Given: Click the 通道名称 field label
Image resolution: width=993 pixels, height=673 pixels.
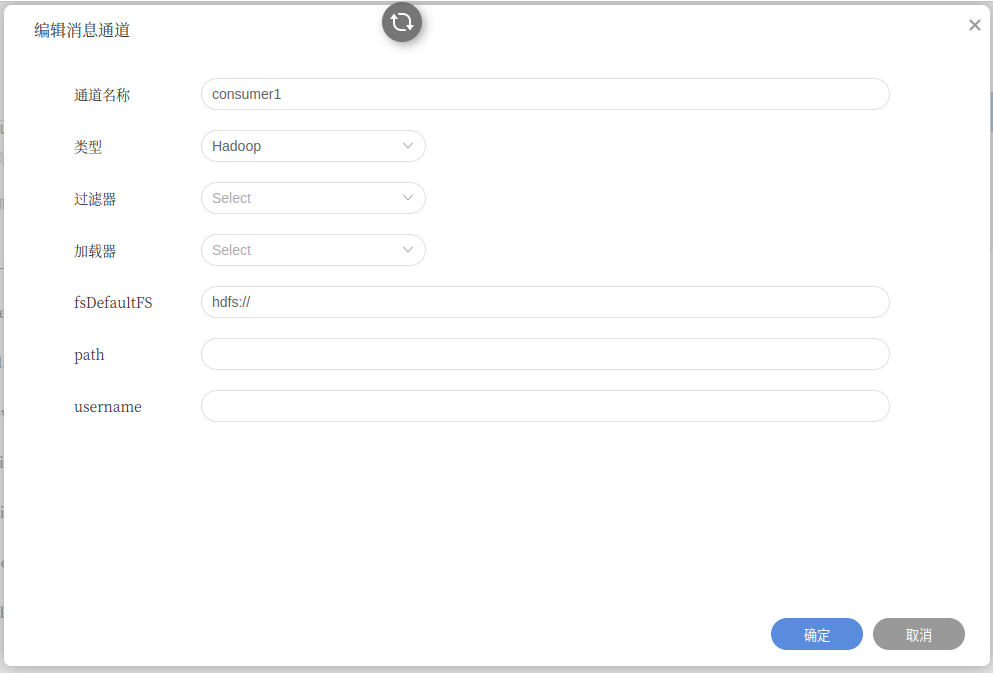Looking at the screenshot, I should [102, 95].
